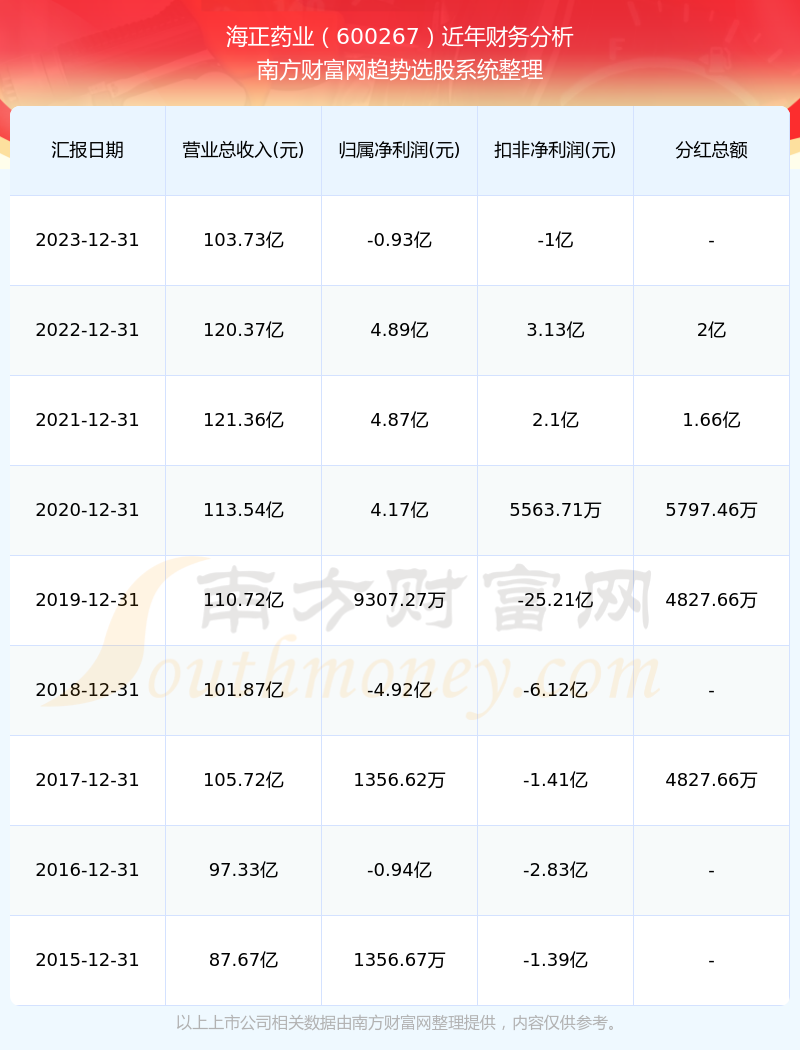Click the date cell 2015-12-31
This screenshot has height=1050, width=800.
88,960
